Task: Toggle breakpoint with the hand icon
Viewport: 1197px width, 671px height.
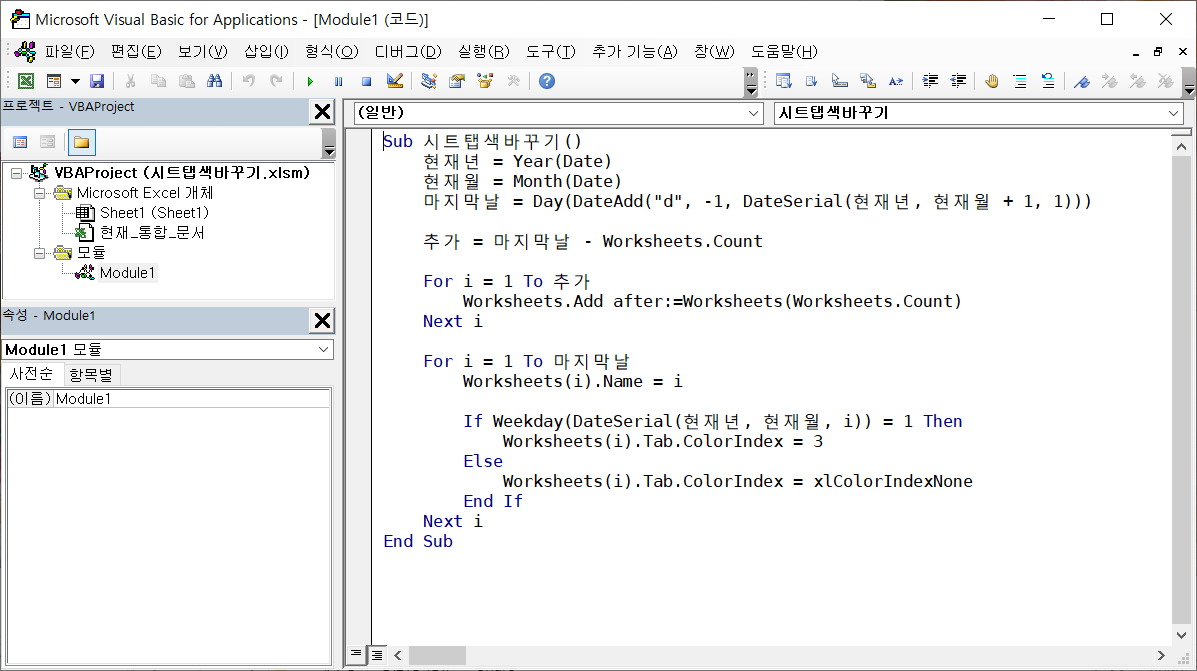Action: point(992,81)
